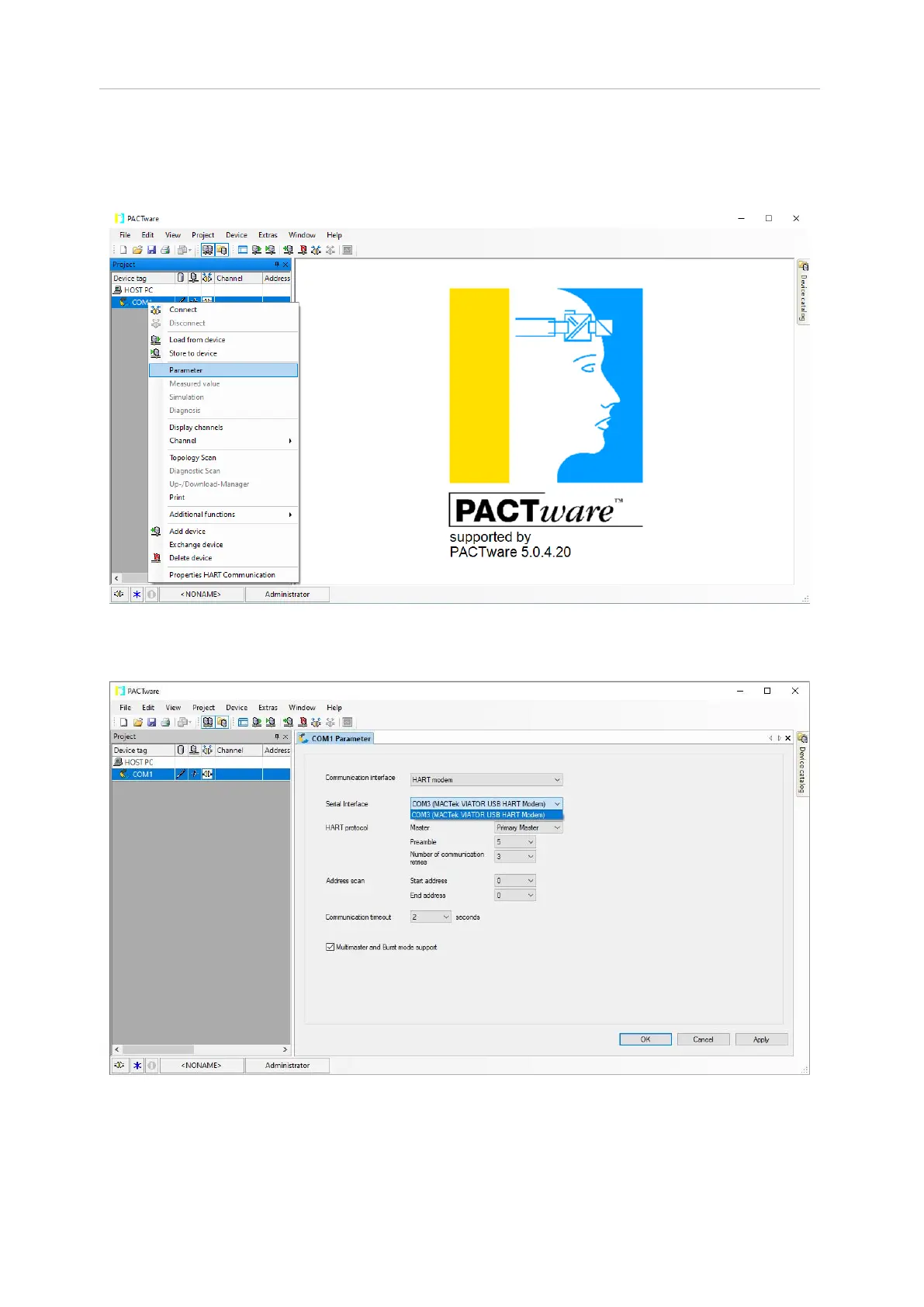Click Open project icon in lower PACTware toolbar
This screenshot has height=1307, width=924.
[137, 722]
